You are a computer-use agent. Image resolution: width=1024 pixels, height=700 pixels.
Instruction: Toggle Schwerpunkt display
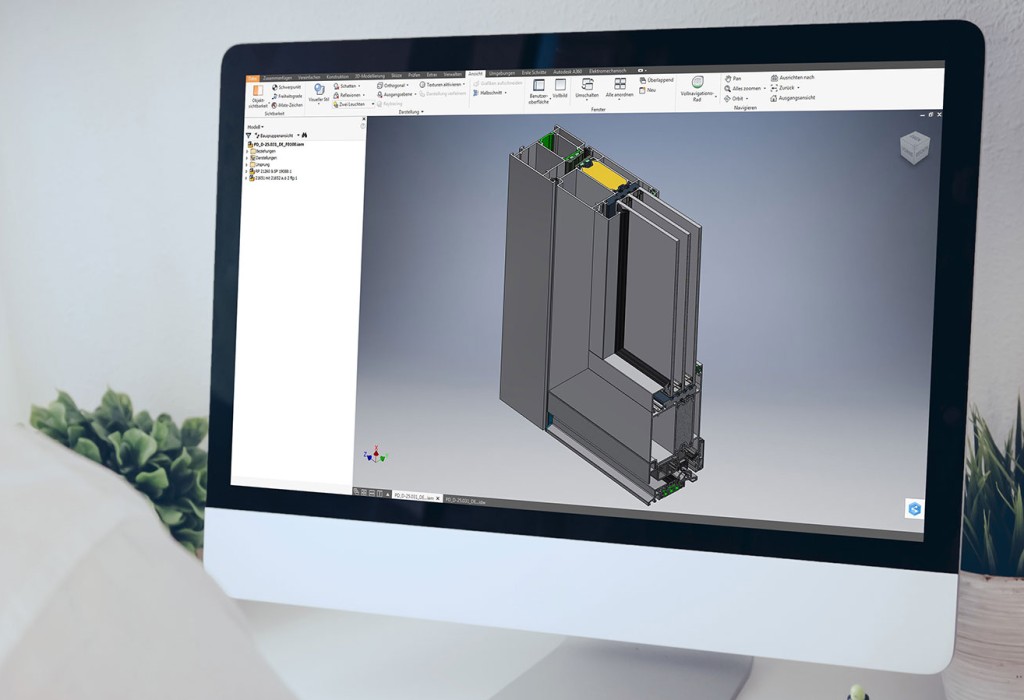tap(274, 87)
